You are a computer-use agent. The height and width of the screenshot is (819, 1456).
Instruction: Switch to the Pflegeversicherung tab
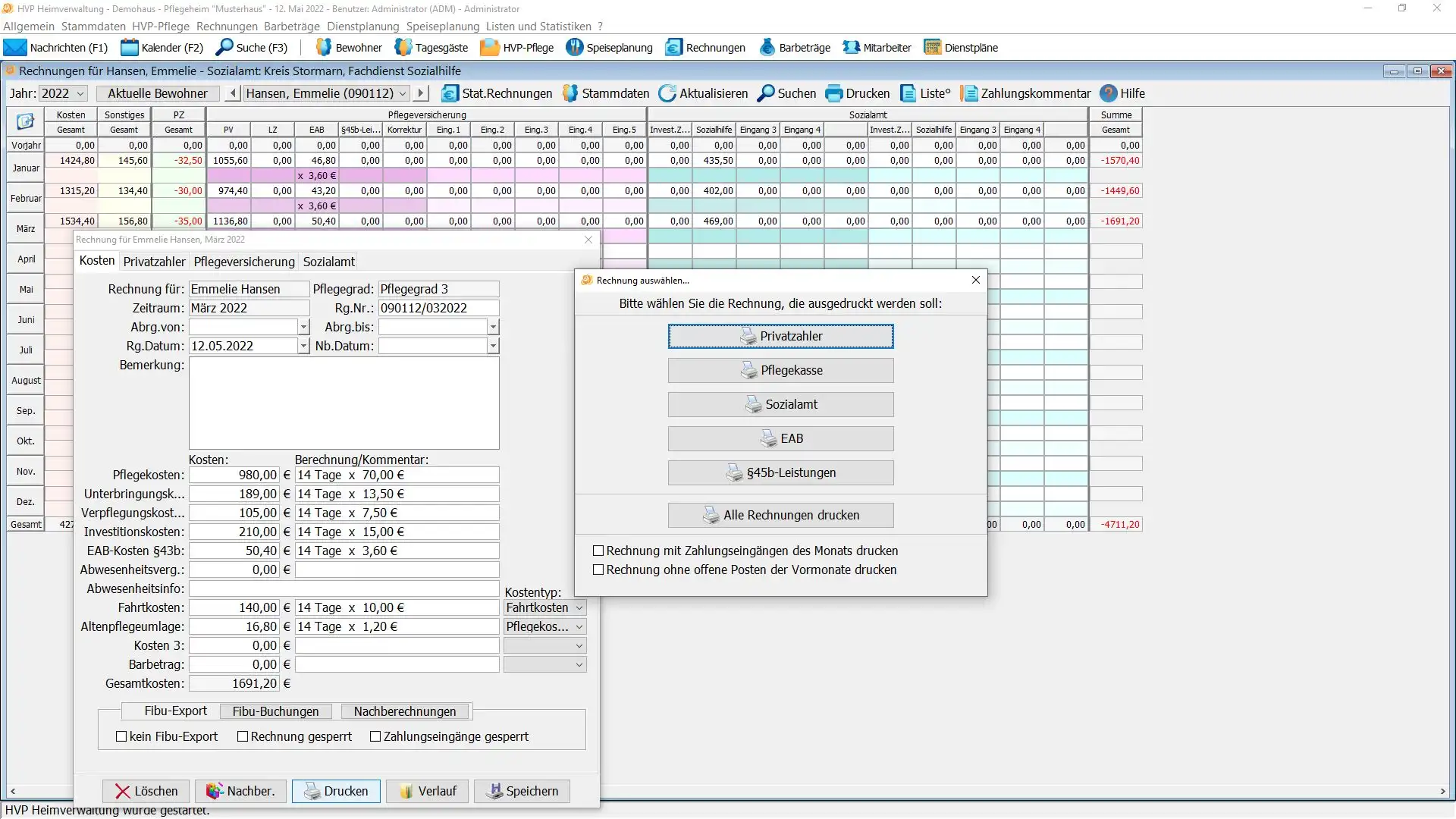click(x=243, y=262)
